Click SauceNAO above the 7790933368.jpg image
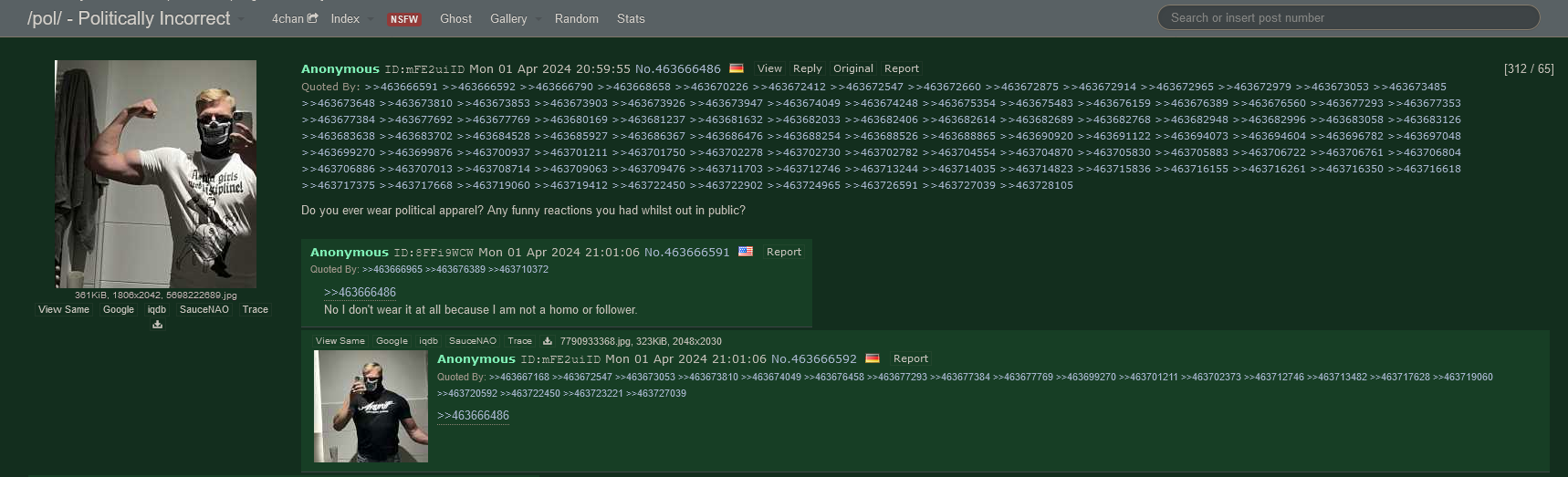 pos(473,341)
